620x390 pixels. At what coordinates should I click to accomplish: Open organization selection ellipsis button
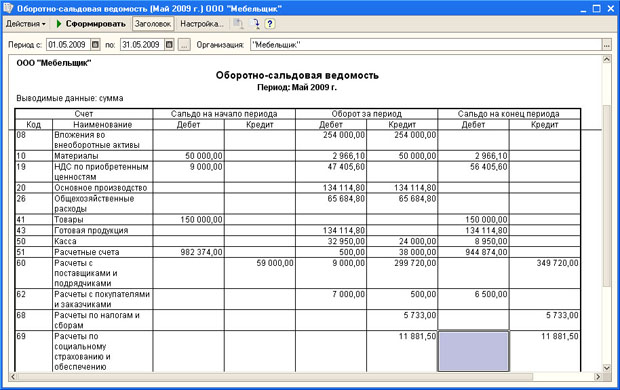pyautogui.click(x=607, y=45)
